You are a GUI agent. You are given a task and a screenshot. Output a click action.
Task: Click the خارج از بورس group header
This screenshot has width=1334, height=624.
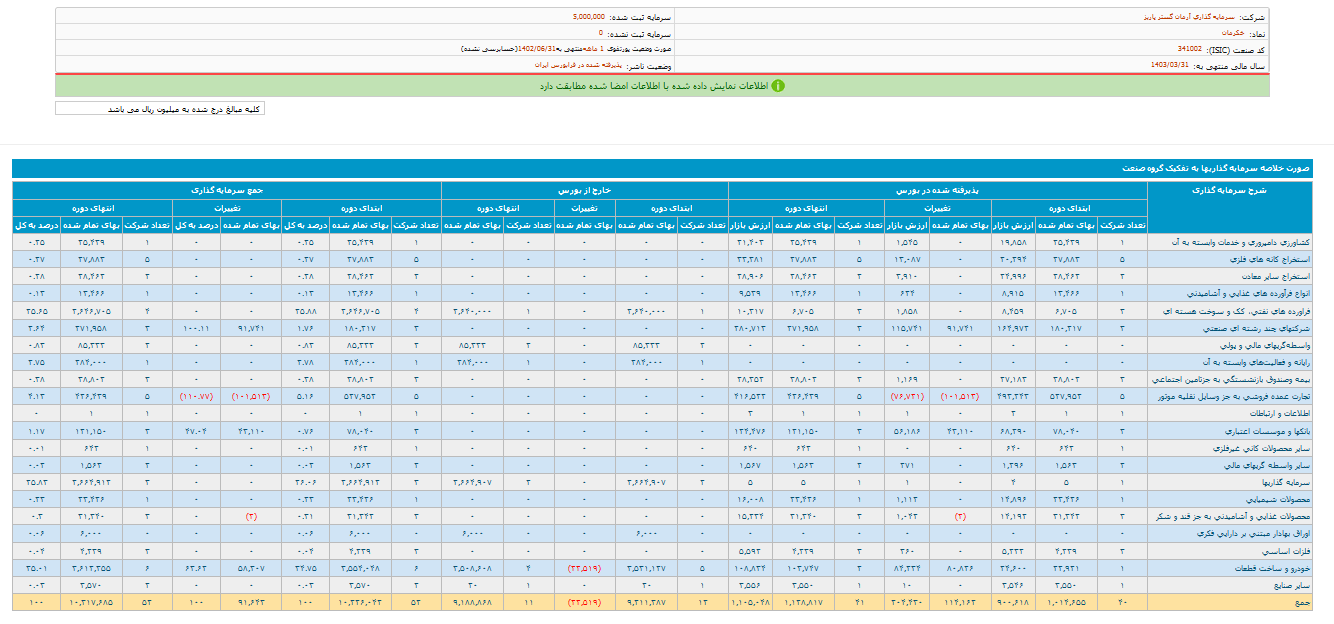pos(583,188)
